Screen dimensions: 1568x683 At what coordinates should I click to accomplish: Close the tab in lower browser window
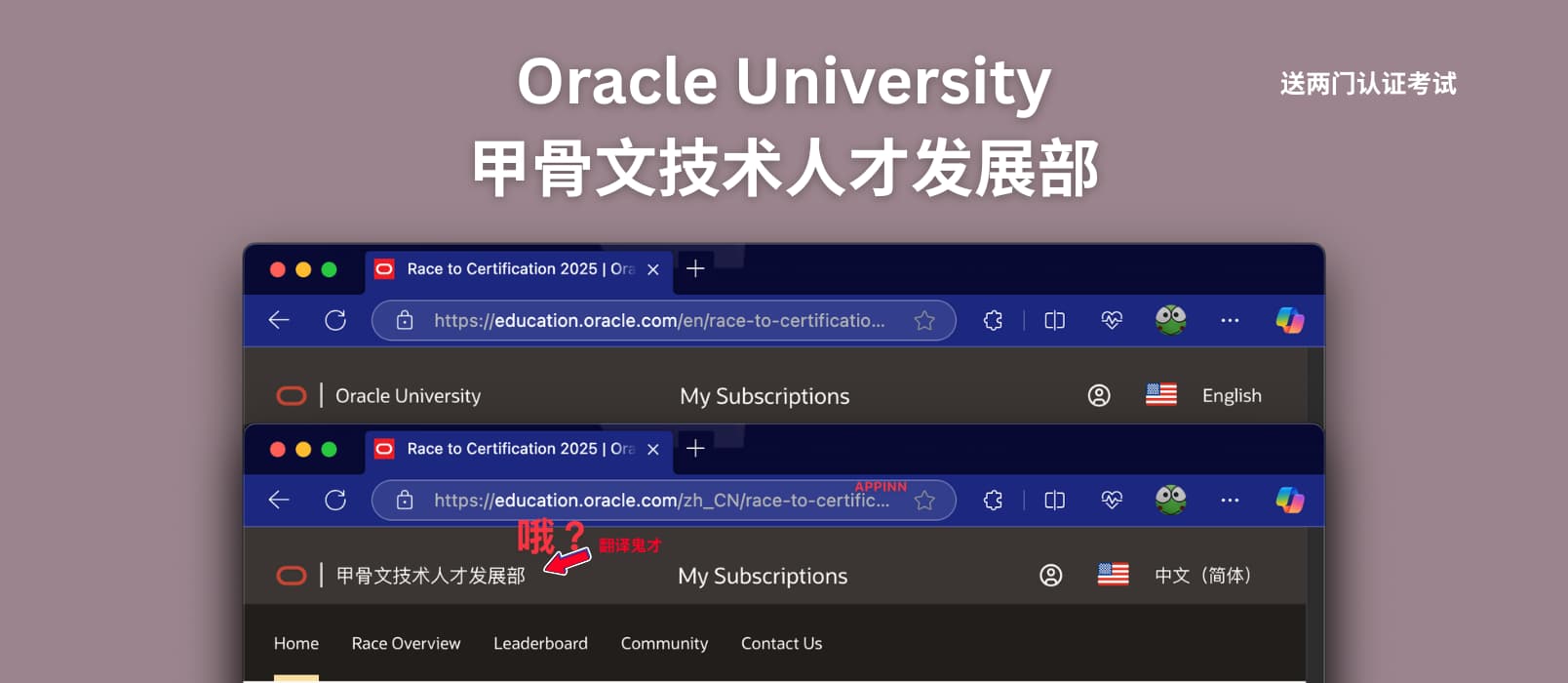coord(653,449)
